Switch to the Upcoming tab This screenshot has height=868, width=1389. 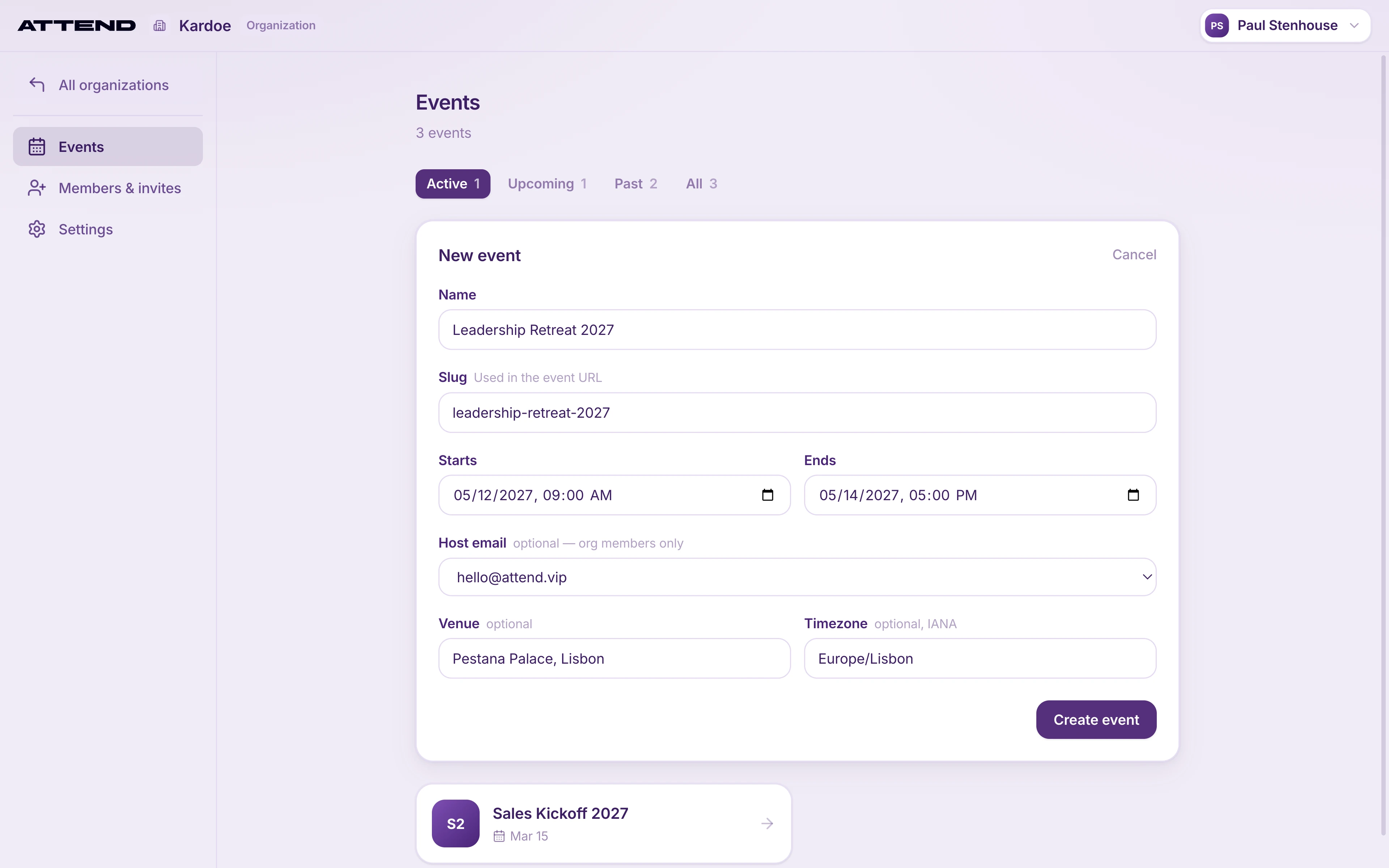[547, 184]
